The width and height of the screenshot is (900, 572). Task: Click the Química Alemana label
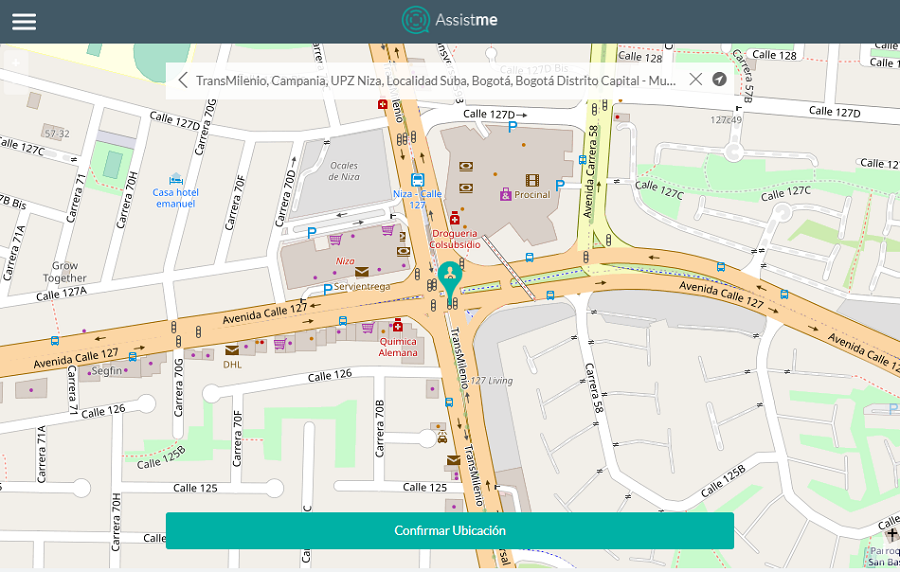pyautogui.click(x=398, y=347)
